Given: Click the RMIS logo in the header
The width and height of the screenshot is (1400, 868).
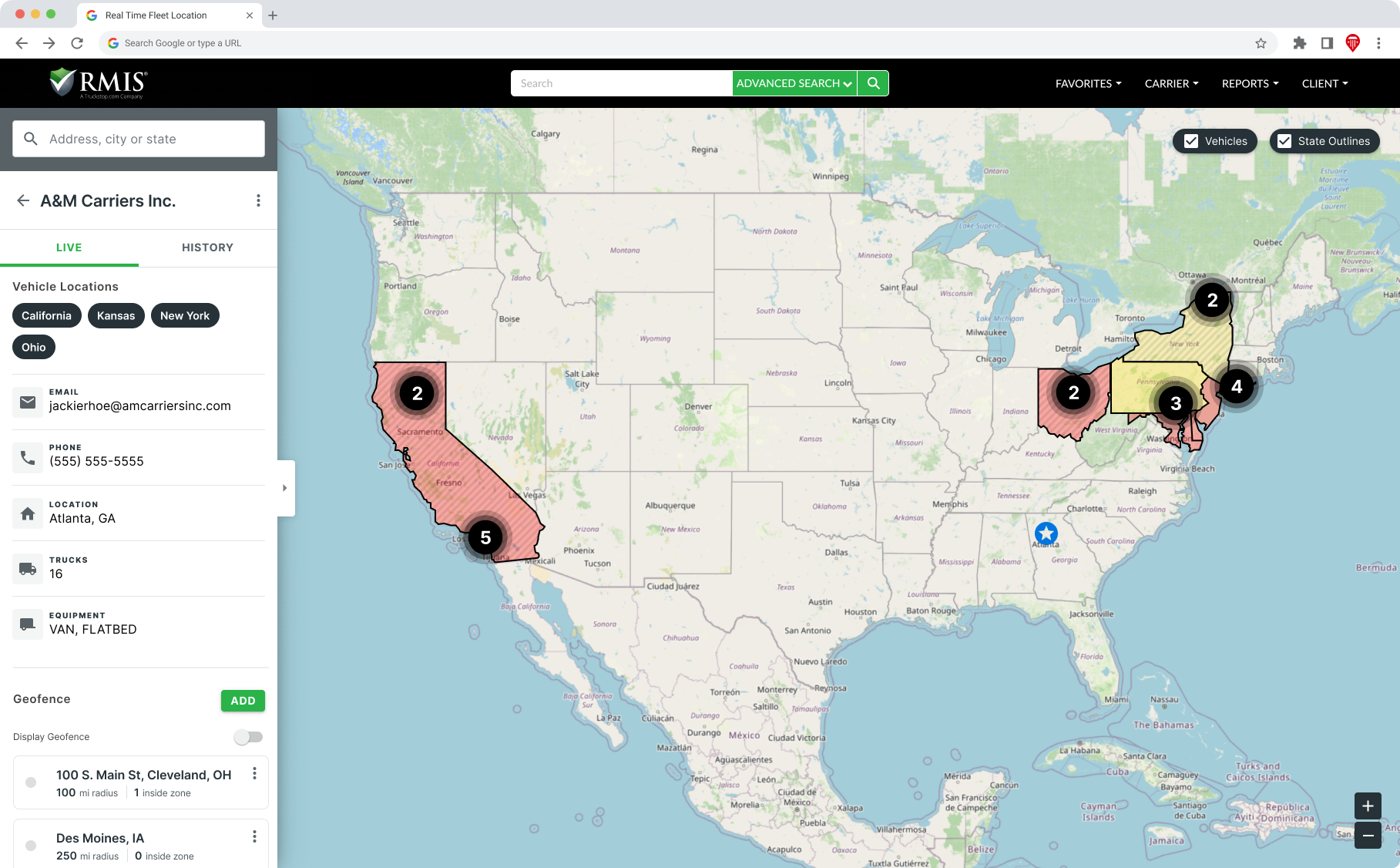Looking at the screenshot, I should [96, 82].
